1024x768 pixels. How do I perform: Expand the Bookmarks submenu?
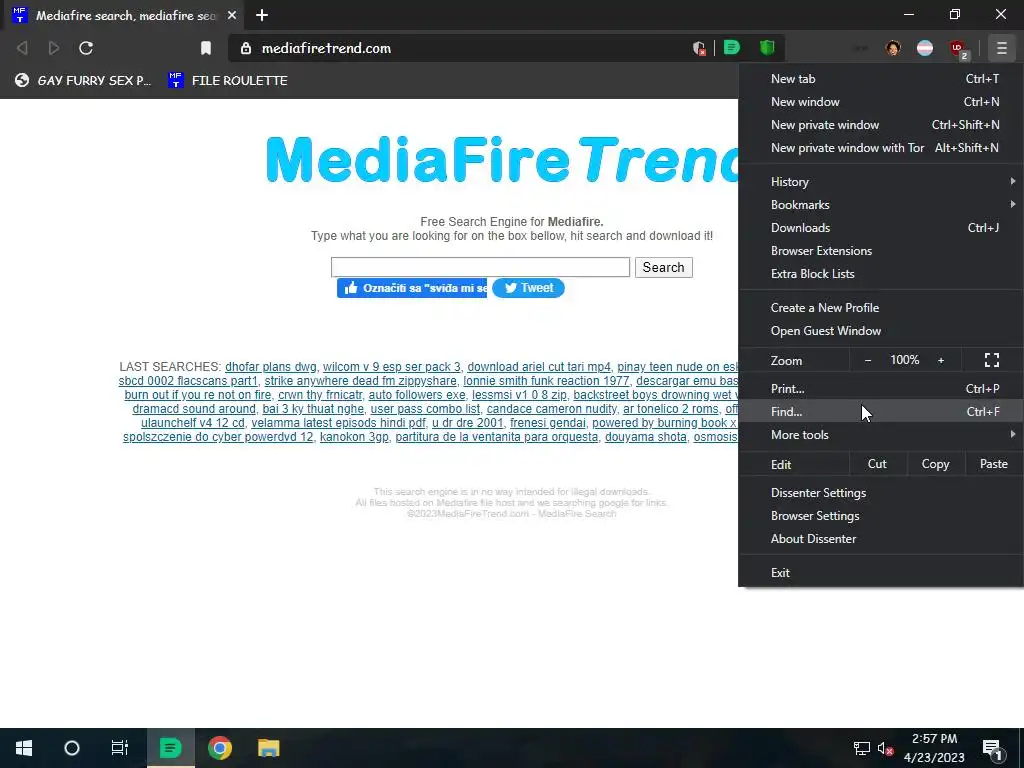[881, 204]
